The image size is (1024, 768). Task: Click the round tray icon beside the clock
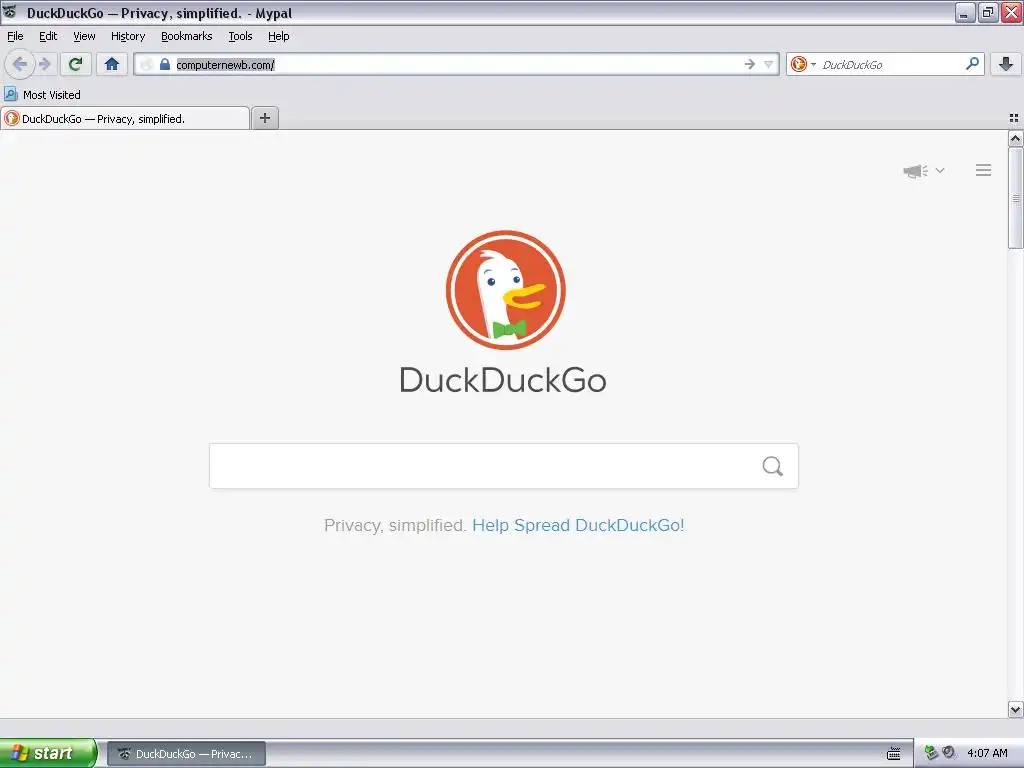pos(949,752)
